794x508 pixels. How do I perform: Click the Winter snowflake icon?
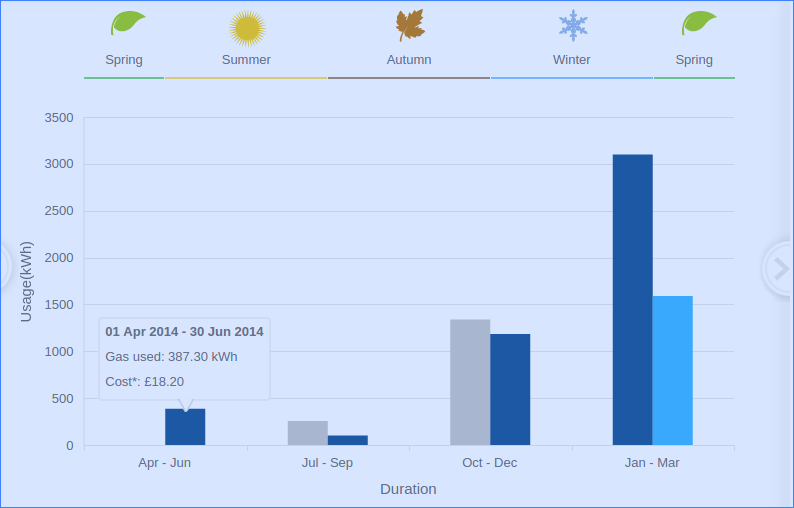pyautogui.click(x=573, y=25)
